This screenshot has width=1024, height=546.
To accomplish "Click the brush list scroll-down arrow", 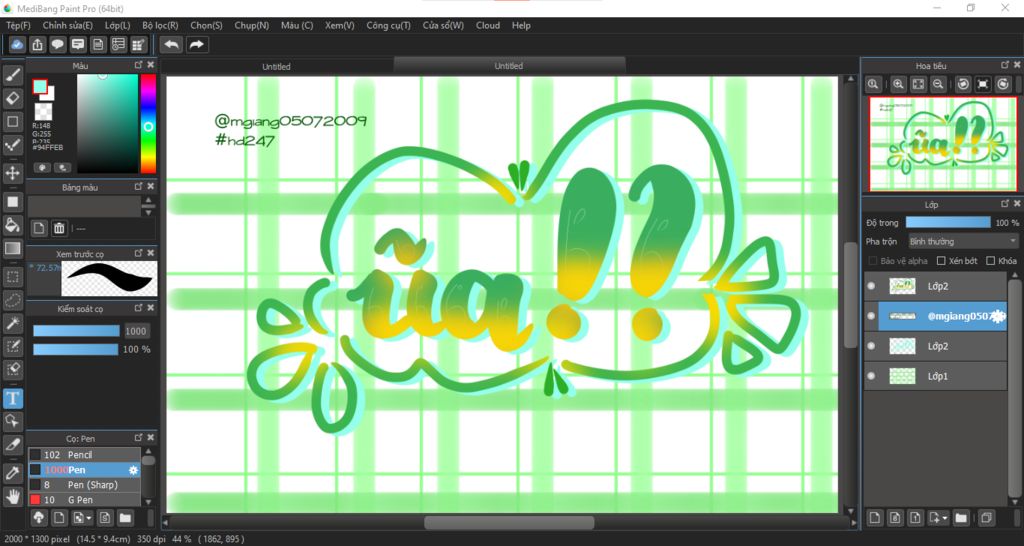I will pyautogui.click(x=149, y=502).
